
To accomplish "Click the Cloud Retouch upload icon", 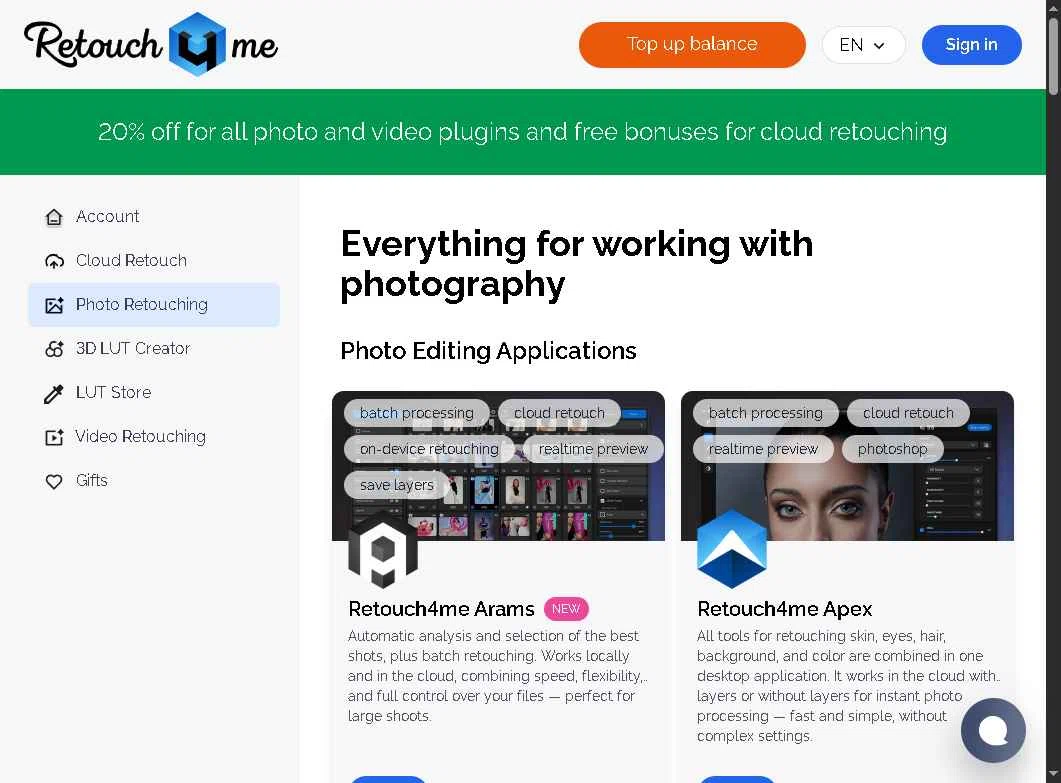I will click(54, 261).
